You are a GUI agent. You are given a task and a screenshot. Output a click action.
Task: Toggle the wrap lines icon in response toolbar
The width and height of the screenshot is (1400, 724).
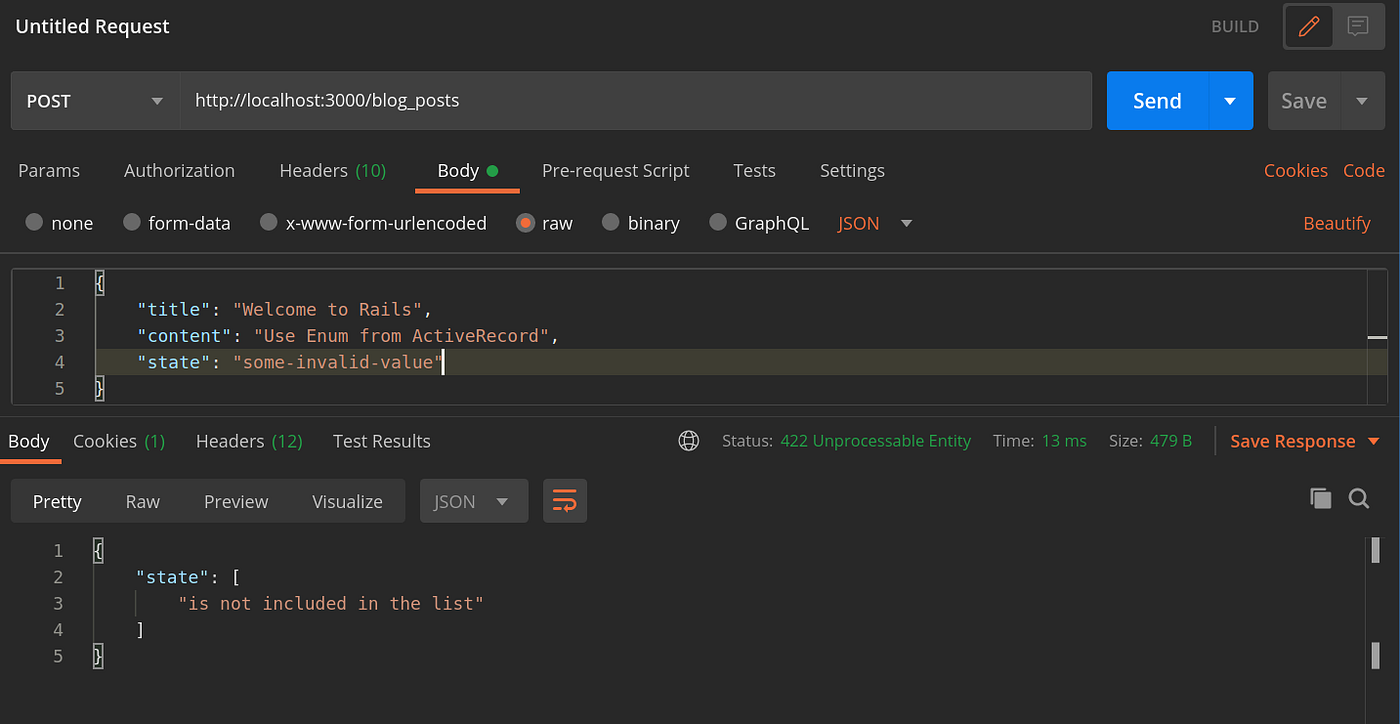(x=565, y=501)
